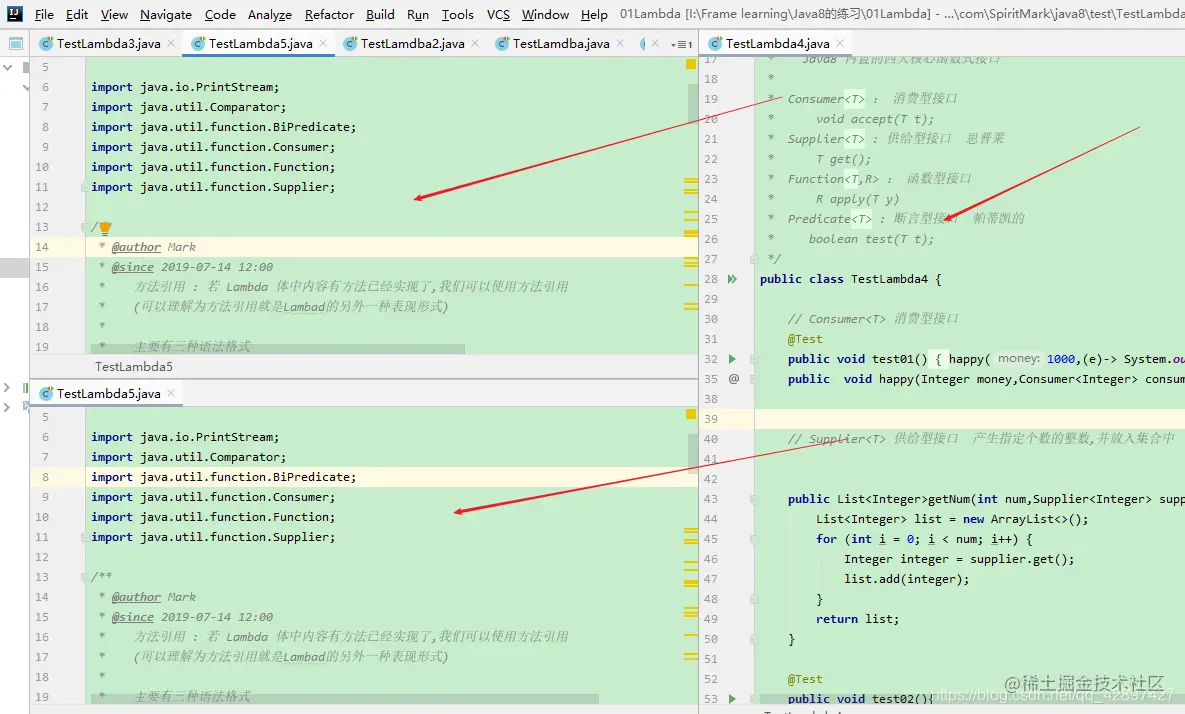
Task: Click the TestLambda5 breadcrumb
Action: click(x=134, y=366)
